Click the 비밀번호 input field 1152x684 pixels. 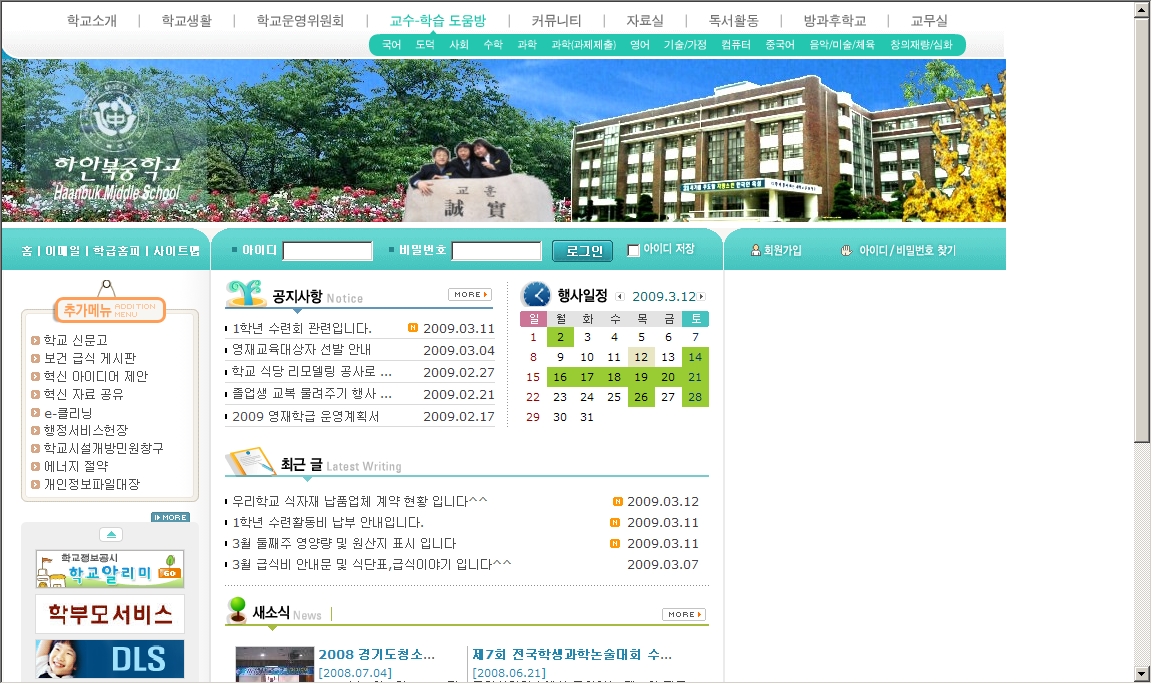pyautogui.click(x=496, y=251)
